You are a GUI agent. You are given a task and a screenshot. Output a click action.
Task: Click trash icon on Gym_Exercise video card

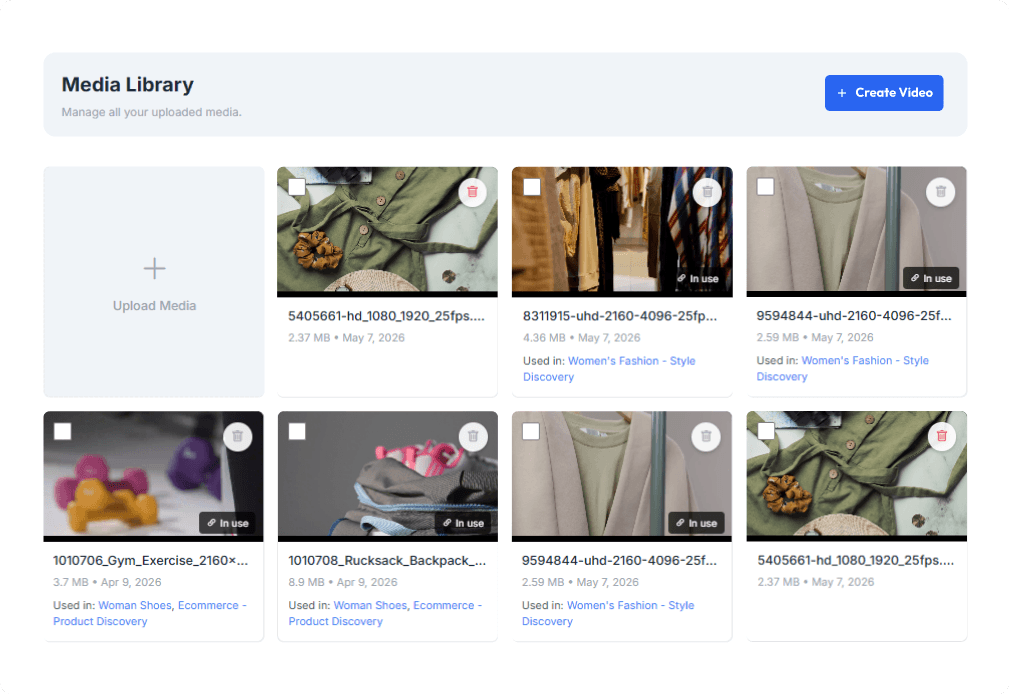click(x=238, y=437)
